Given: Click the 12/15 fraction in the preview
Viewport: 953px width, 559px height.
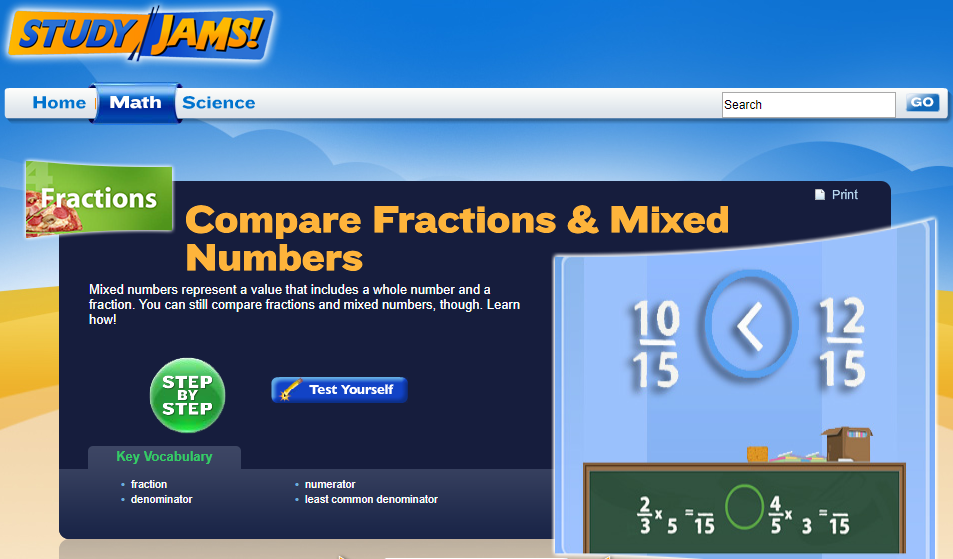Looking at the screenshot, I should pyautogui.click(x=842, y=343).
